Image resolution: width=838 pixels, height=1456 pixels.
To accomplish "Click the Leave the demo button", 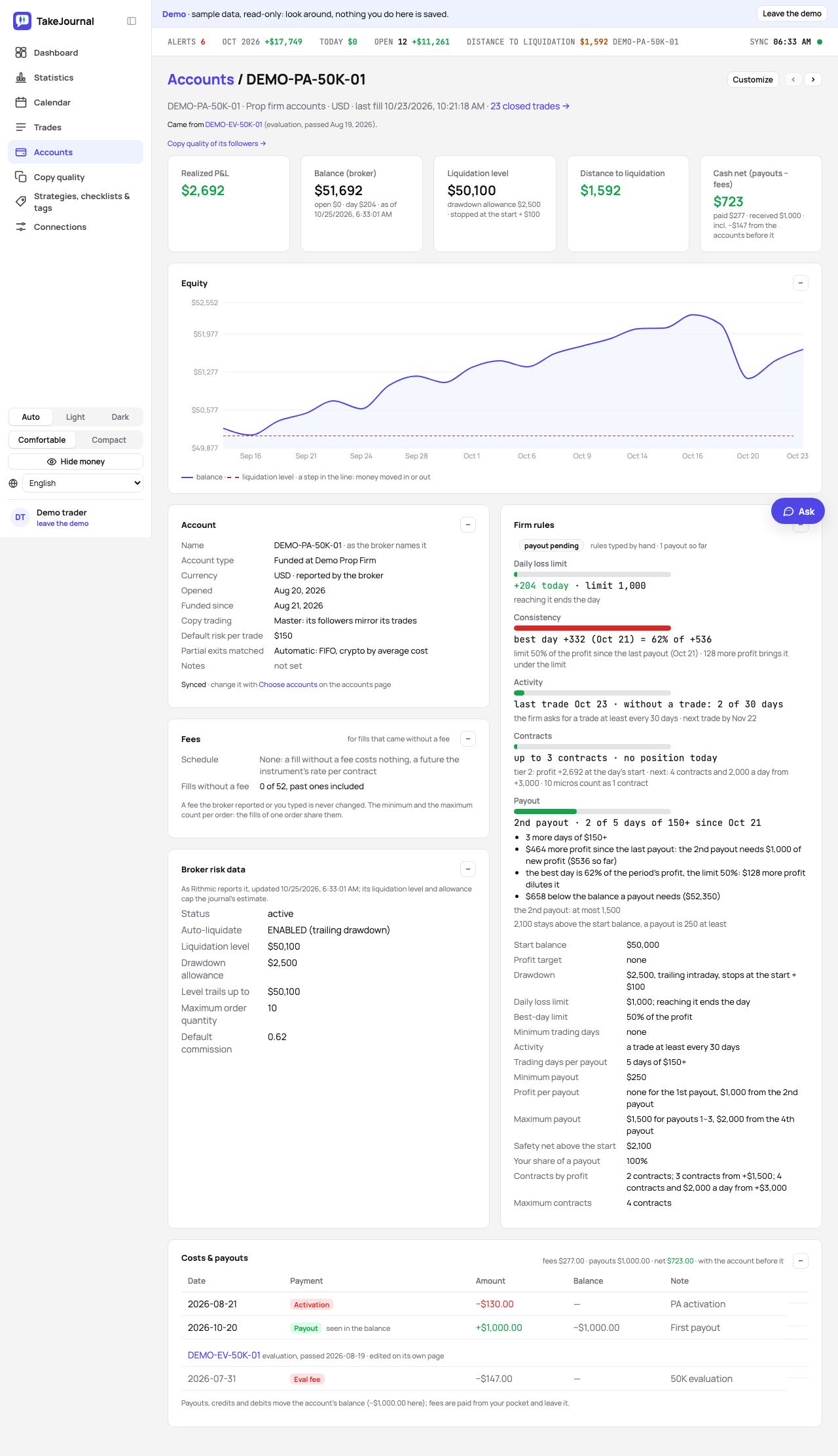I will pos(792,14).
